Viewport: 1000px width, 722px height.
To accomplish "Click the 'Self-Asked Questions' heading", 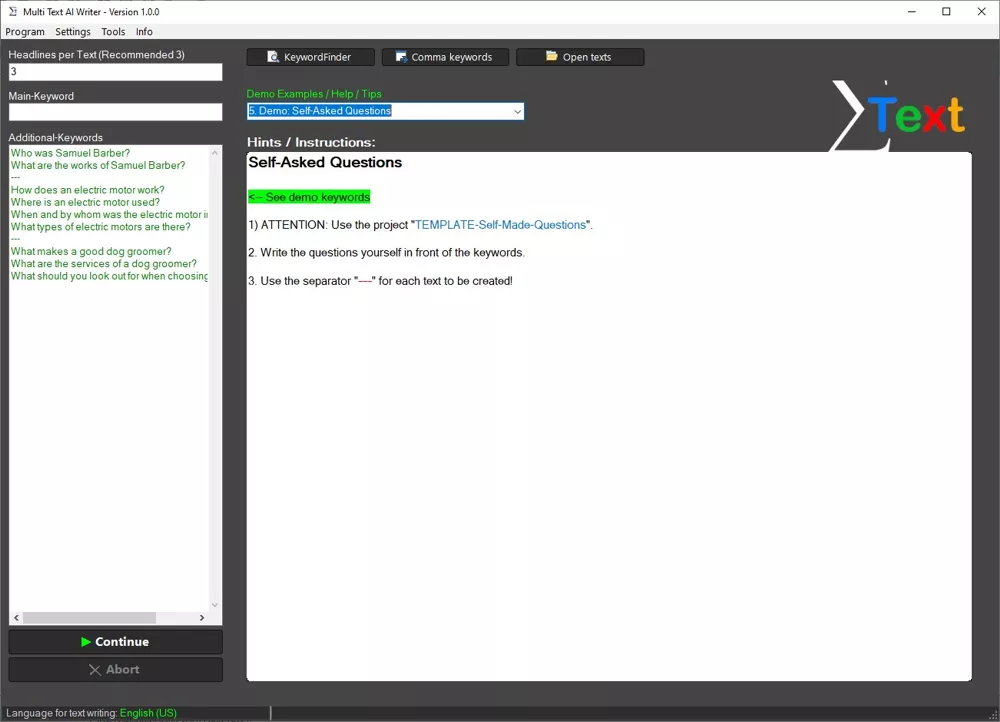I will pyautogui.click(x=325, y=163).
